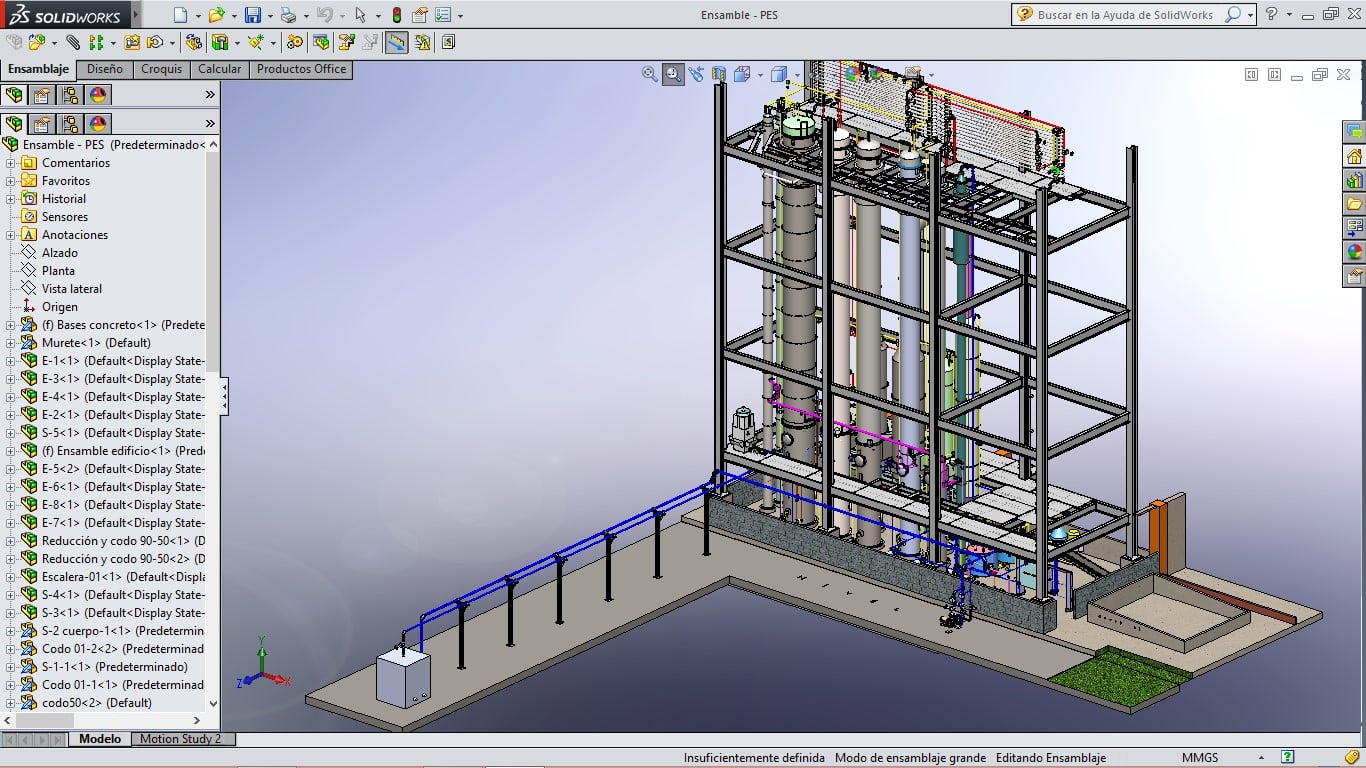Image resolution: width=1366 pixels, height=768 pixels.
Task: Switch to the Calcular tab
Action: click(219, 69)
